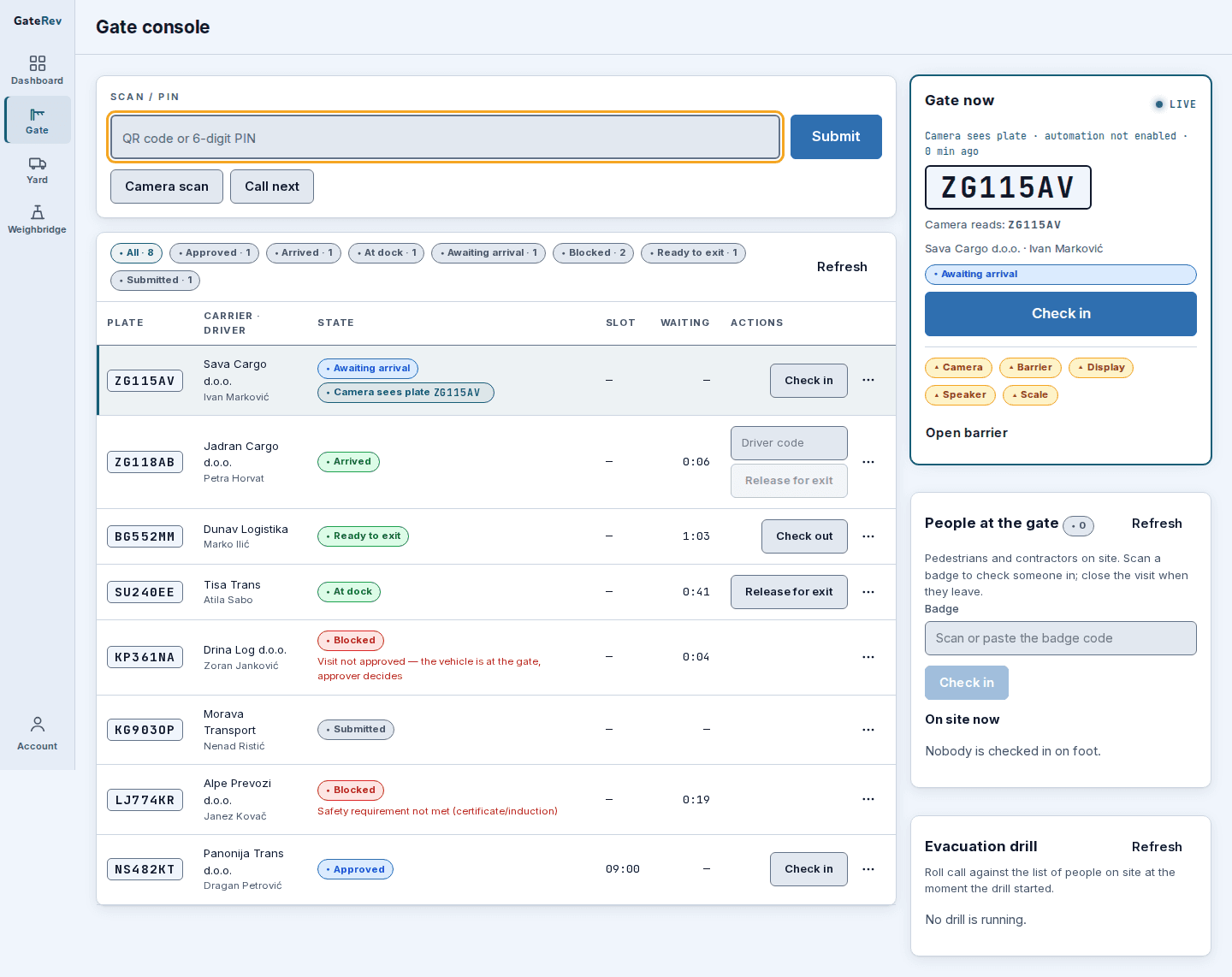Image resolution: width=1232 pixels, height=977 pixels.
Task: Click the Display device chip
Action: point(1101,368)
